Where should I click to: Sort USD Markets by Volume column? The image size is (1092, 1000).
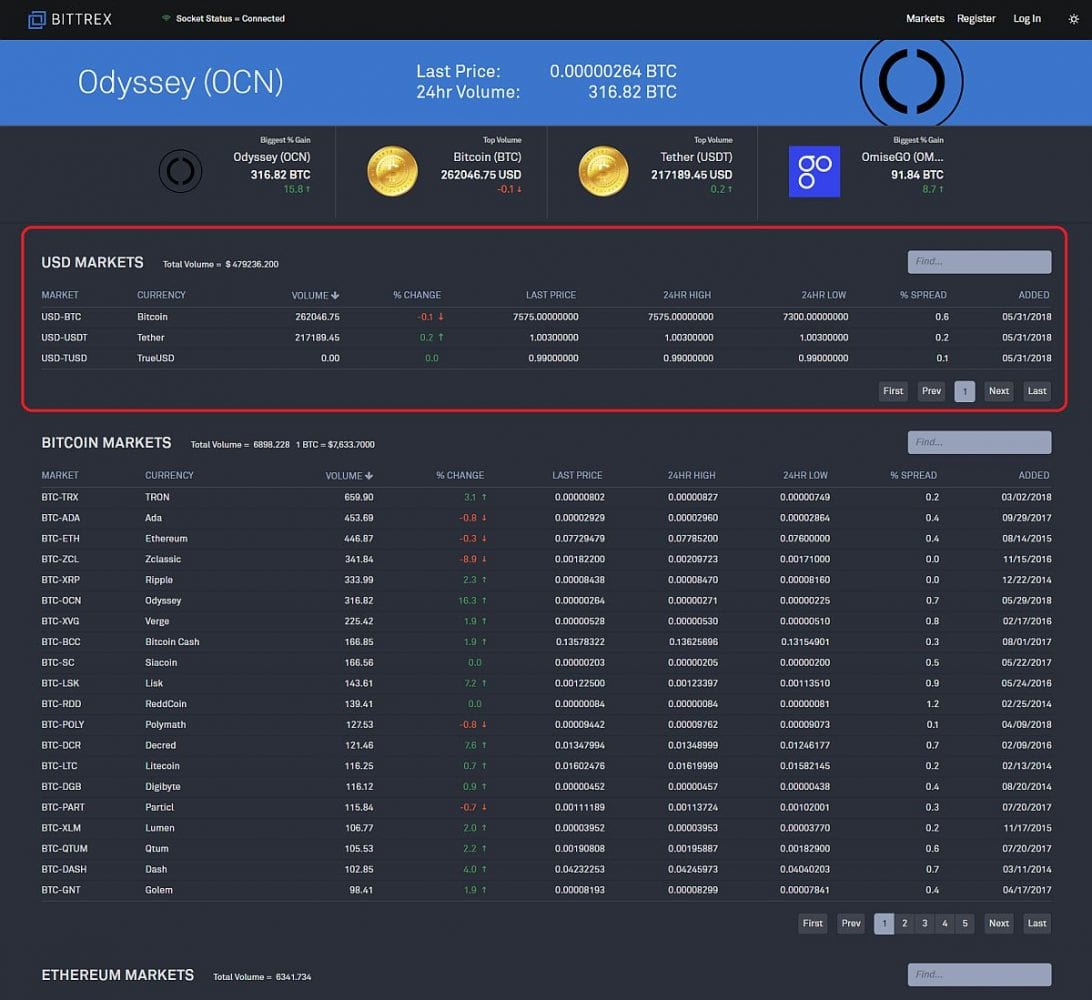pos(315,295)
